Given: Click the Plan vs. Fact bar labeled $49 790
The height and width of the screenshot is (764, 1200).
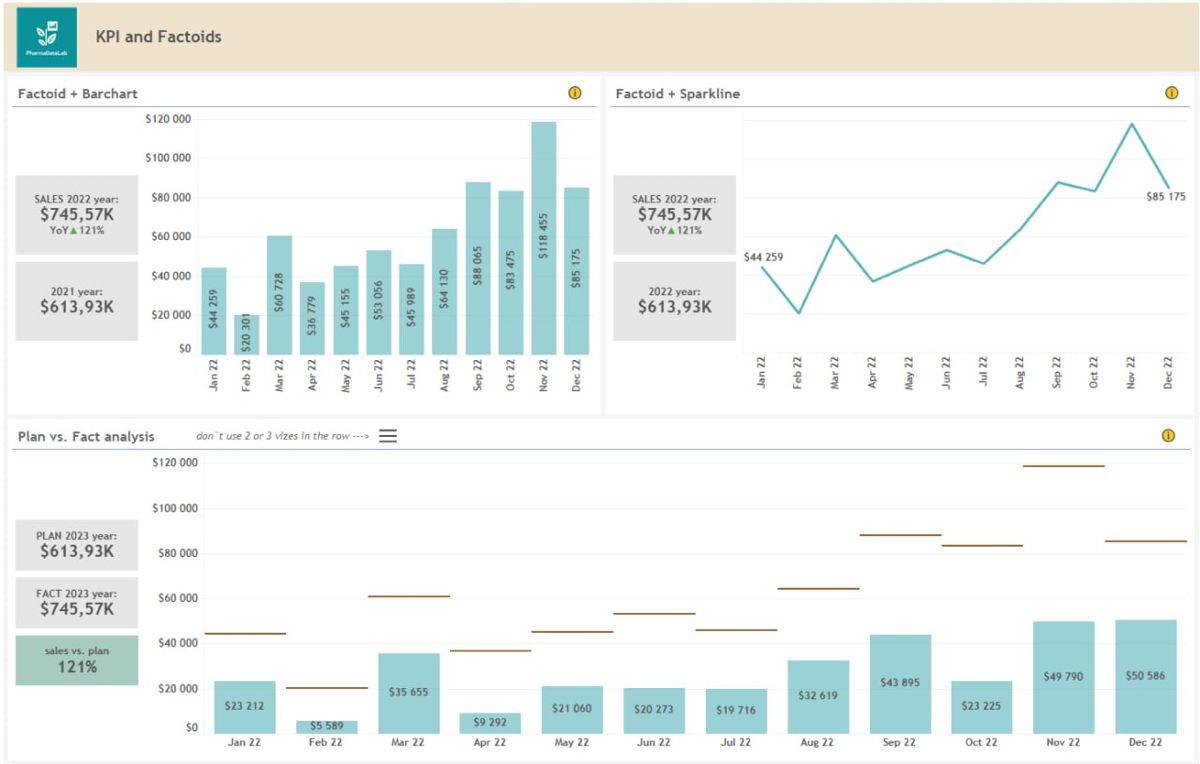Looking at the screenshot, I should tap(1064, 677).
